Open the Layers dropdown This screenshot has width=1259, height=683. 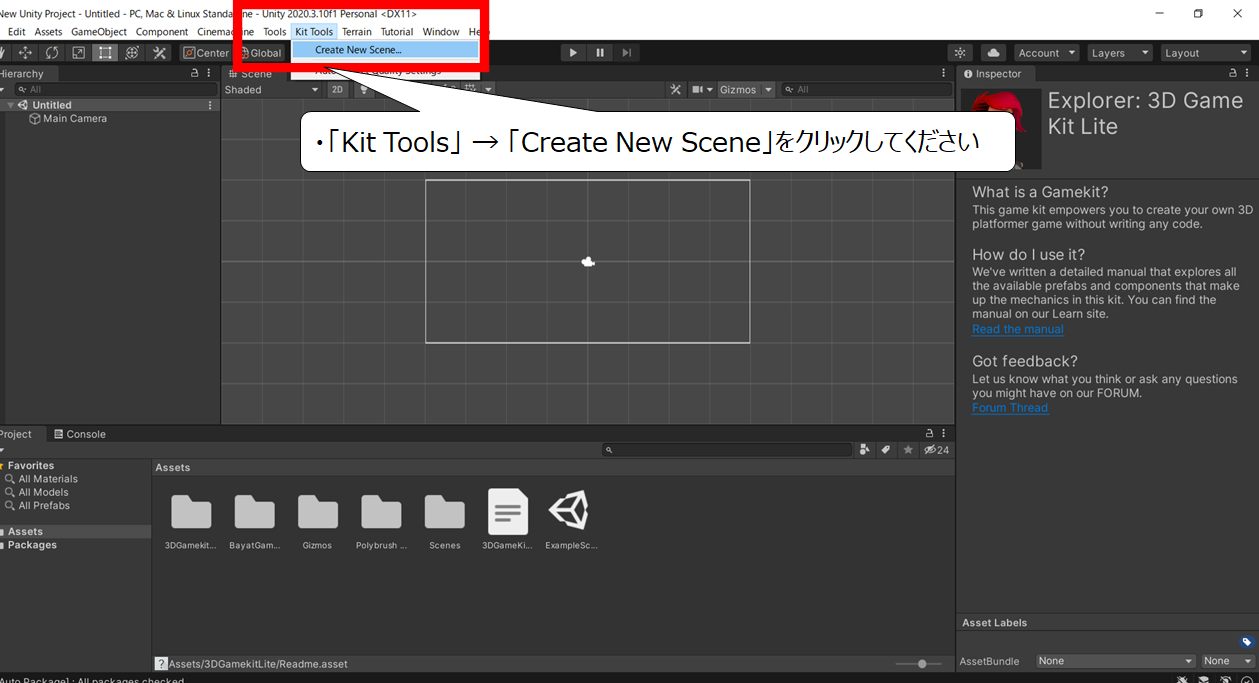pos(1119,53)
